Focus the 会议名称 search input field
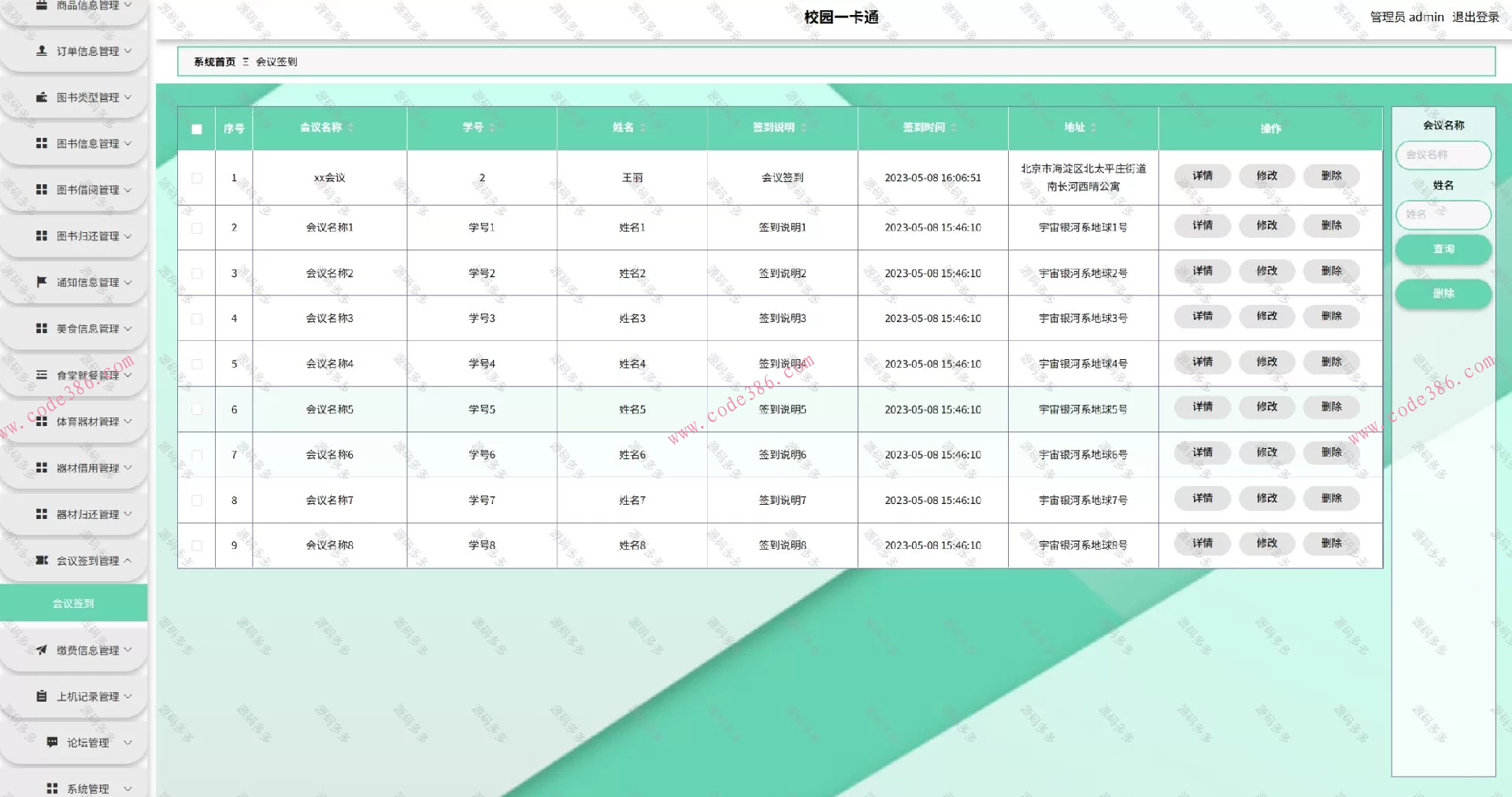Screen dimensions: 1512x797 1443,155
